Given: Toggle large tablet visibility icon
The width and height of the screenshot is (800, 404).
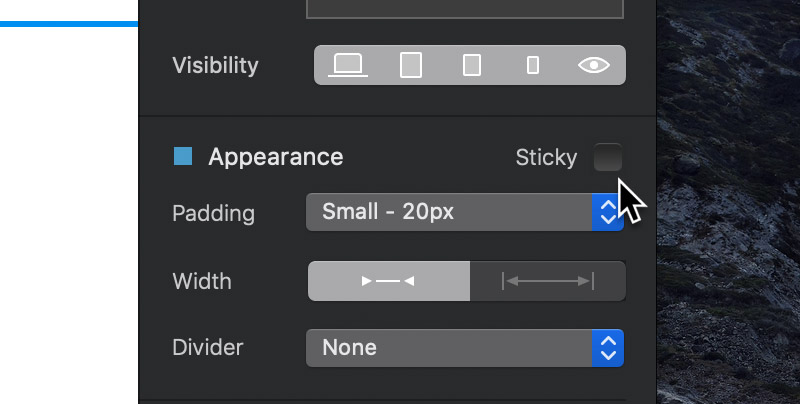Looking at the screenshot, I should (x=411, y=65).
